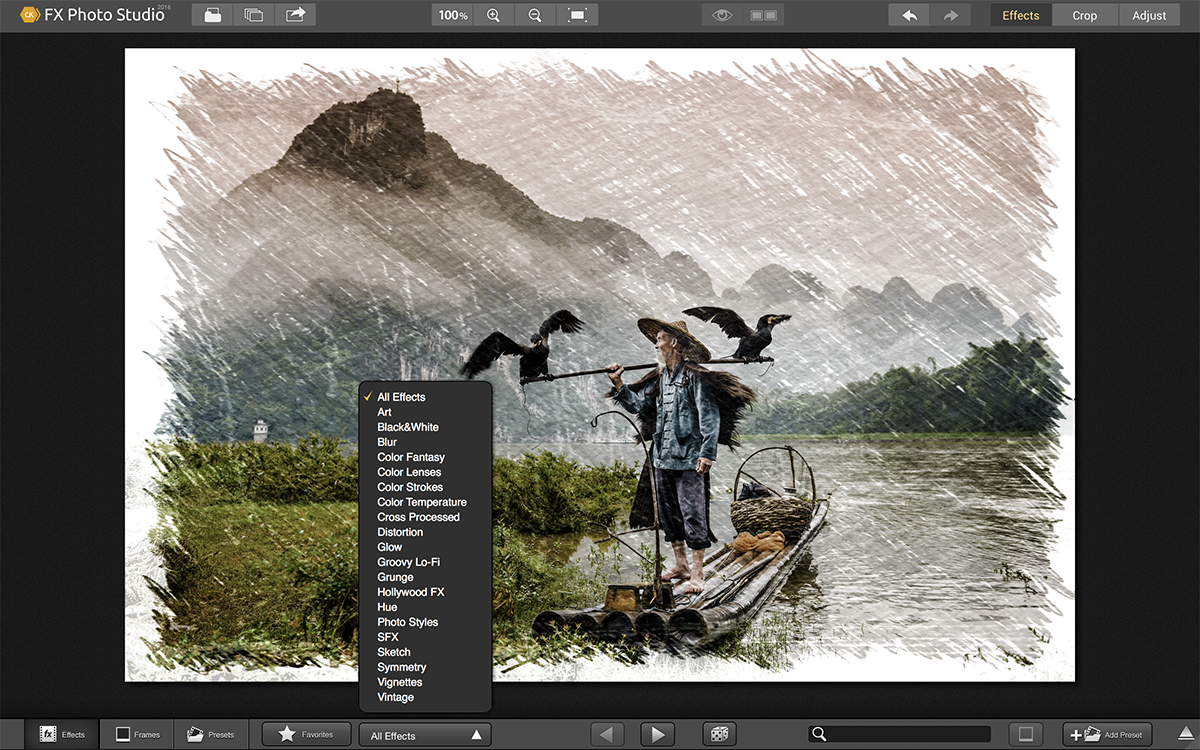The width and height of the screenshot is (1200, 750).
Task: Click the share/export icon
Action: click(295, 15)
